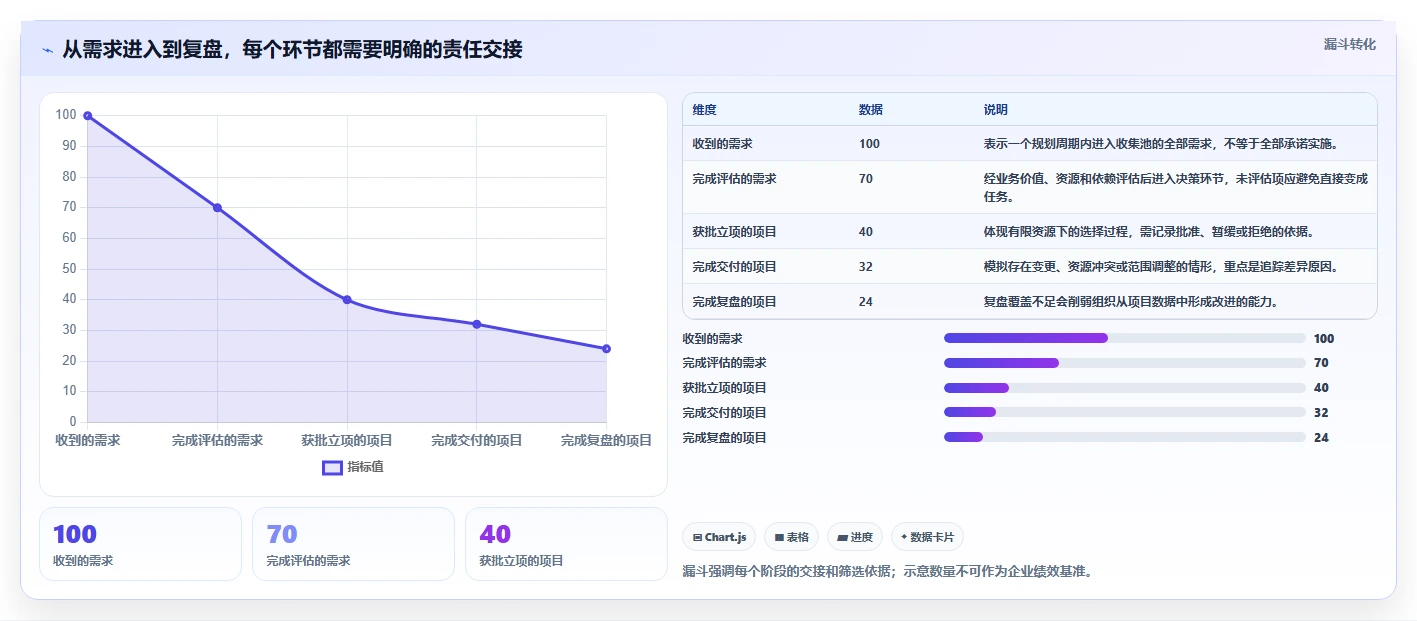Click description starting 体现有限资源下

point(1148,232)
